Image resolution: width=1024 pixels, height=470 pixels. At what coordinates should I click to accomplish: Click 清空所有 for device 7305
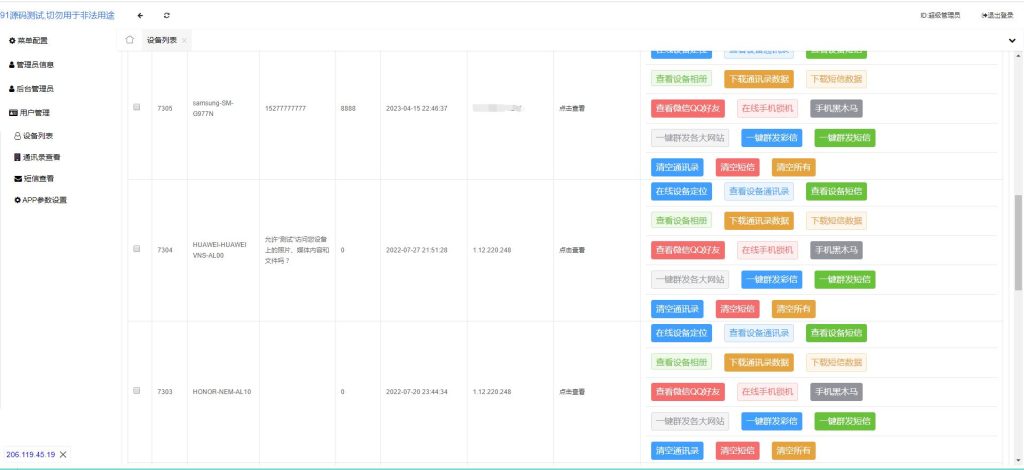793,167
